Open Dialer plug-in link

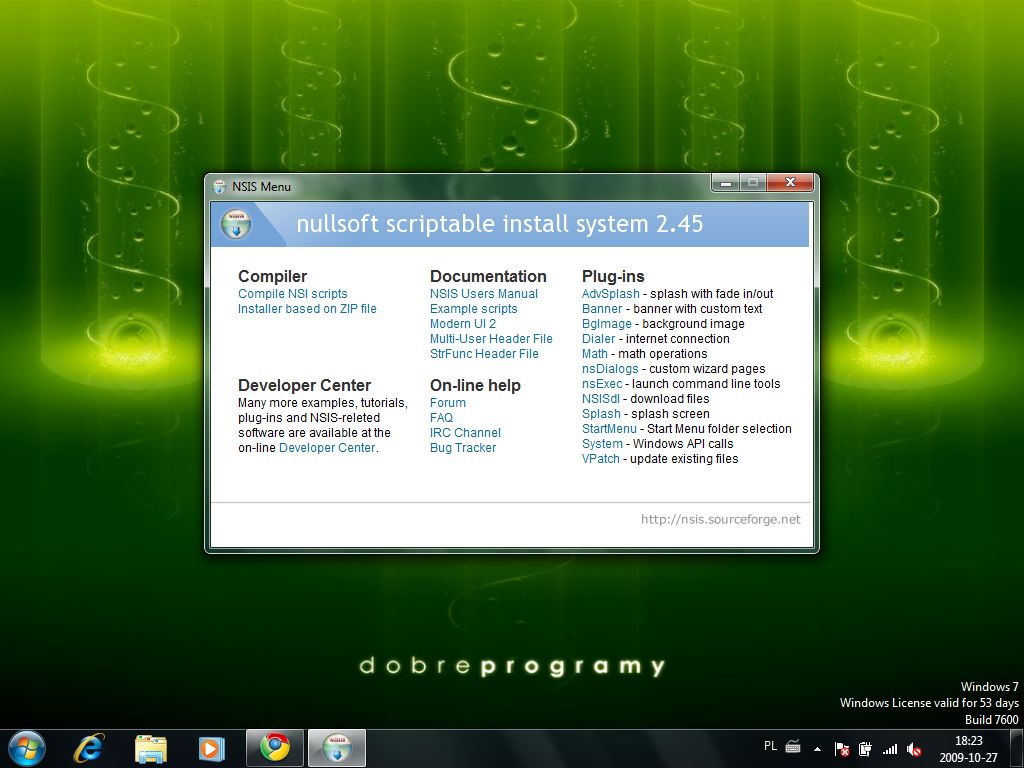pyautogui.click(x=599, y=339)
